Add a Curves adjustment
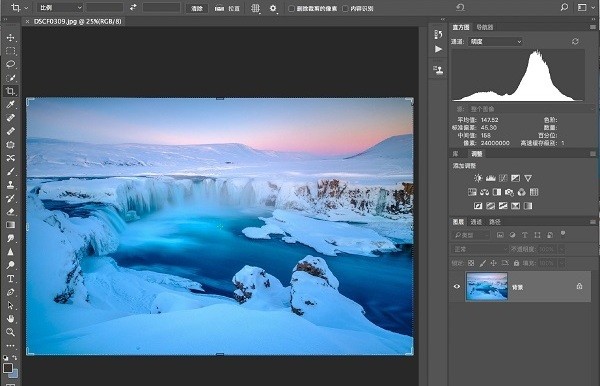Image resolution: width=600 pixels, height=386 pixels. (503, 178)
